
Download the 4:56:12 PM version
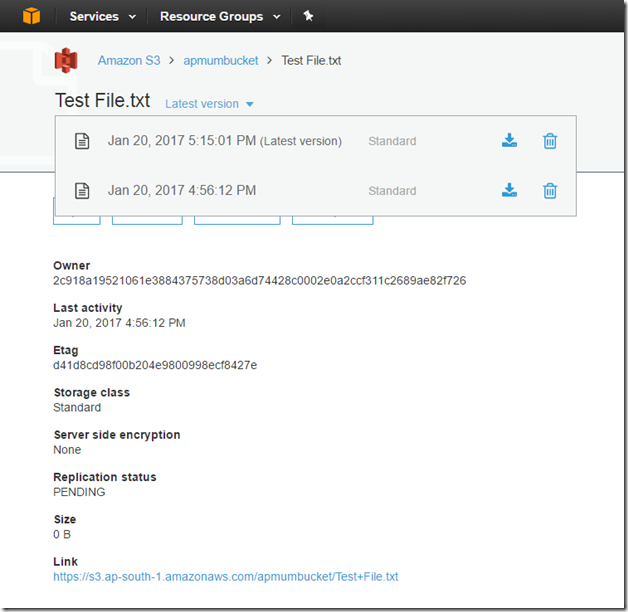coord(509,190)
